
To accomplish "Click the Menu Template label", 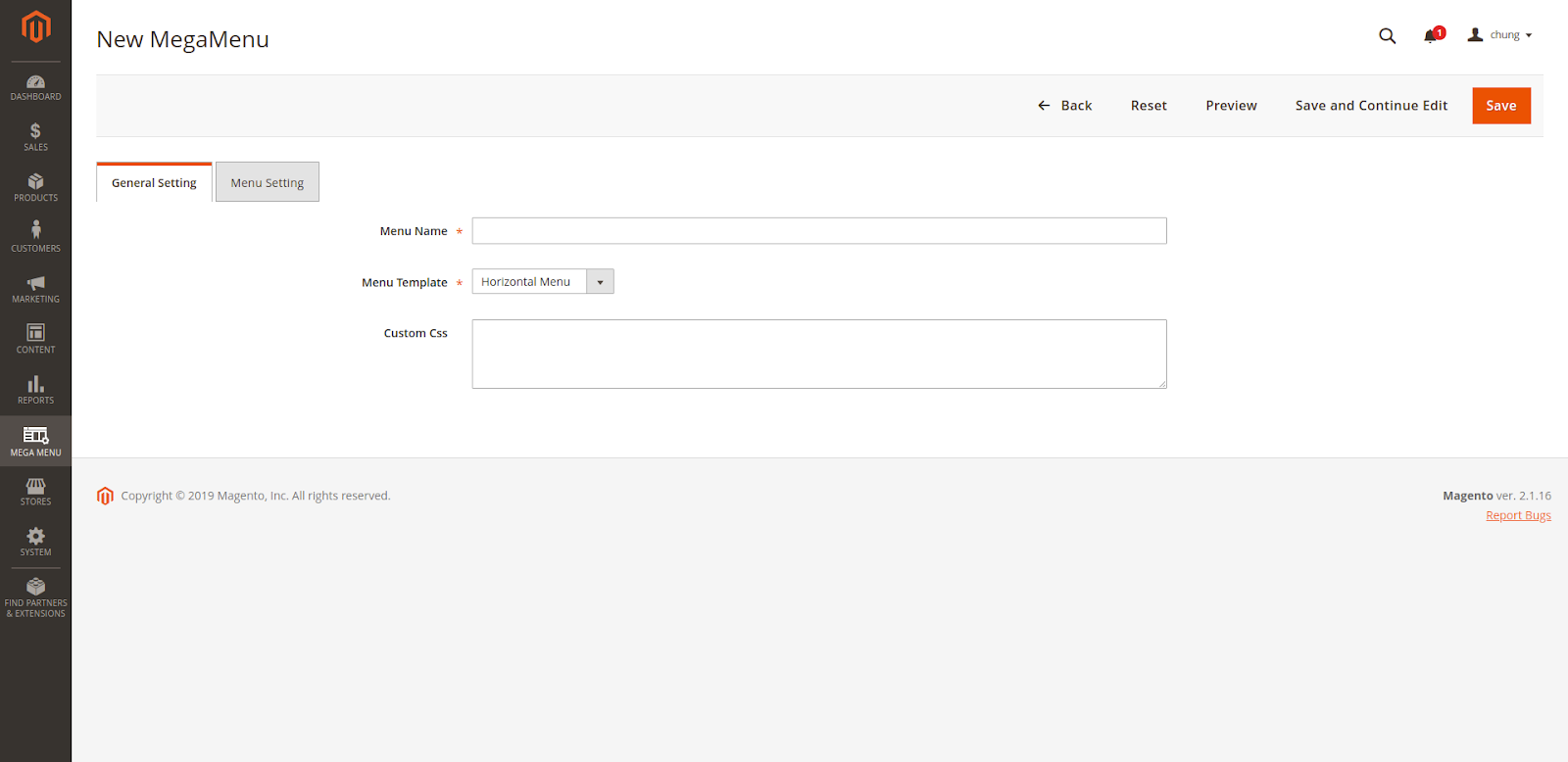I will [404, 282].
